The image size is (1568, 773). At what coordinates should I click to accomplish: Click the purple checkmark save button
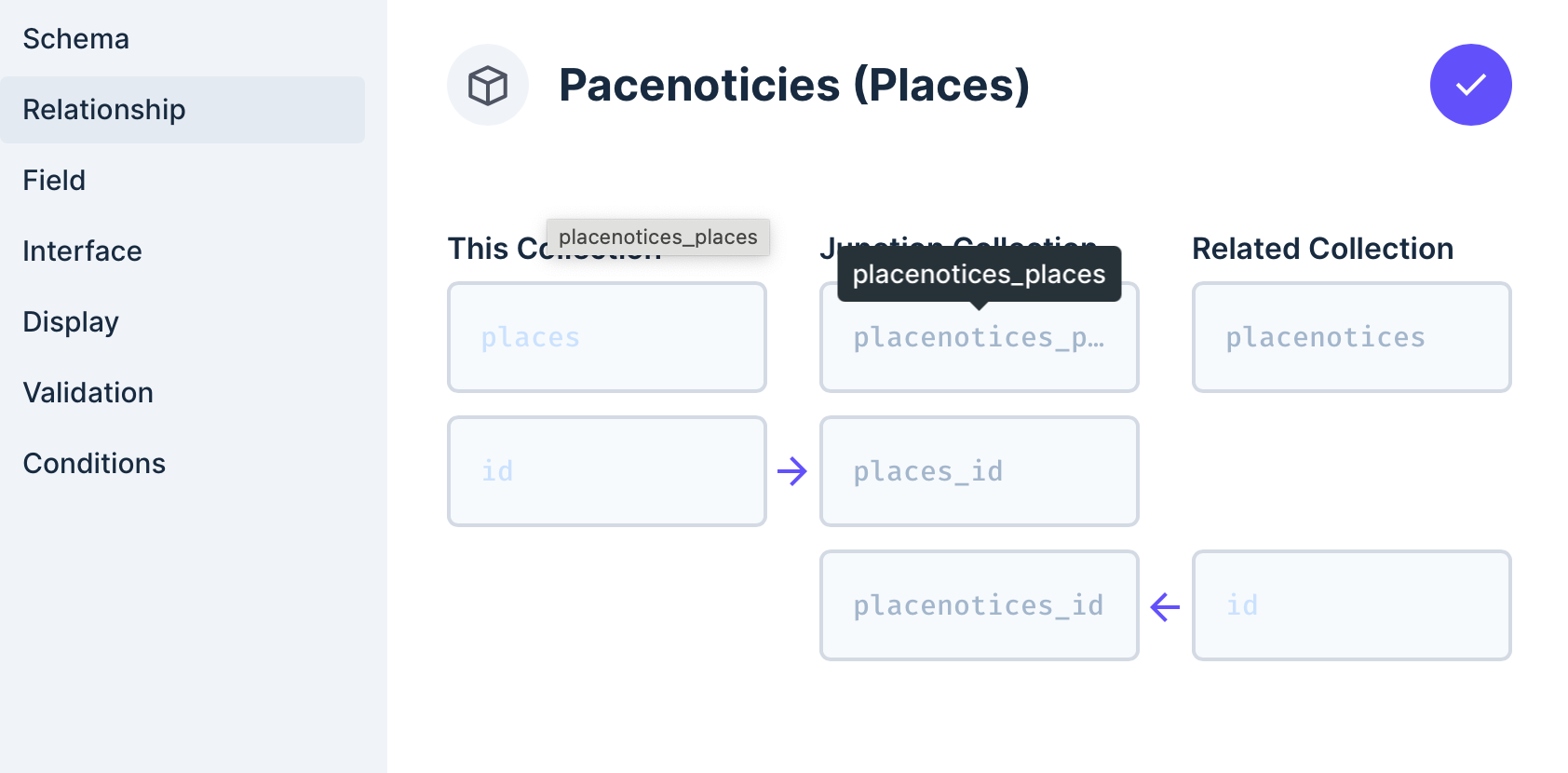point(1469,84)
